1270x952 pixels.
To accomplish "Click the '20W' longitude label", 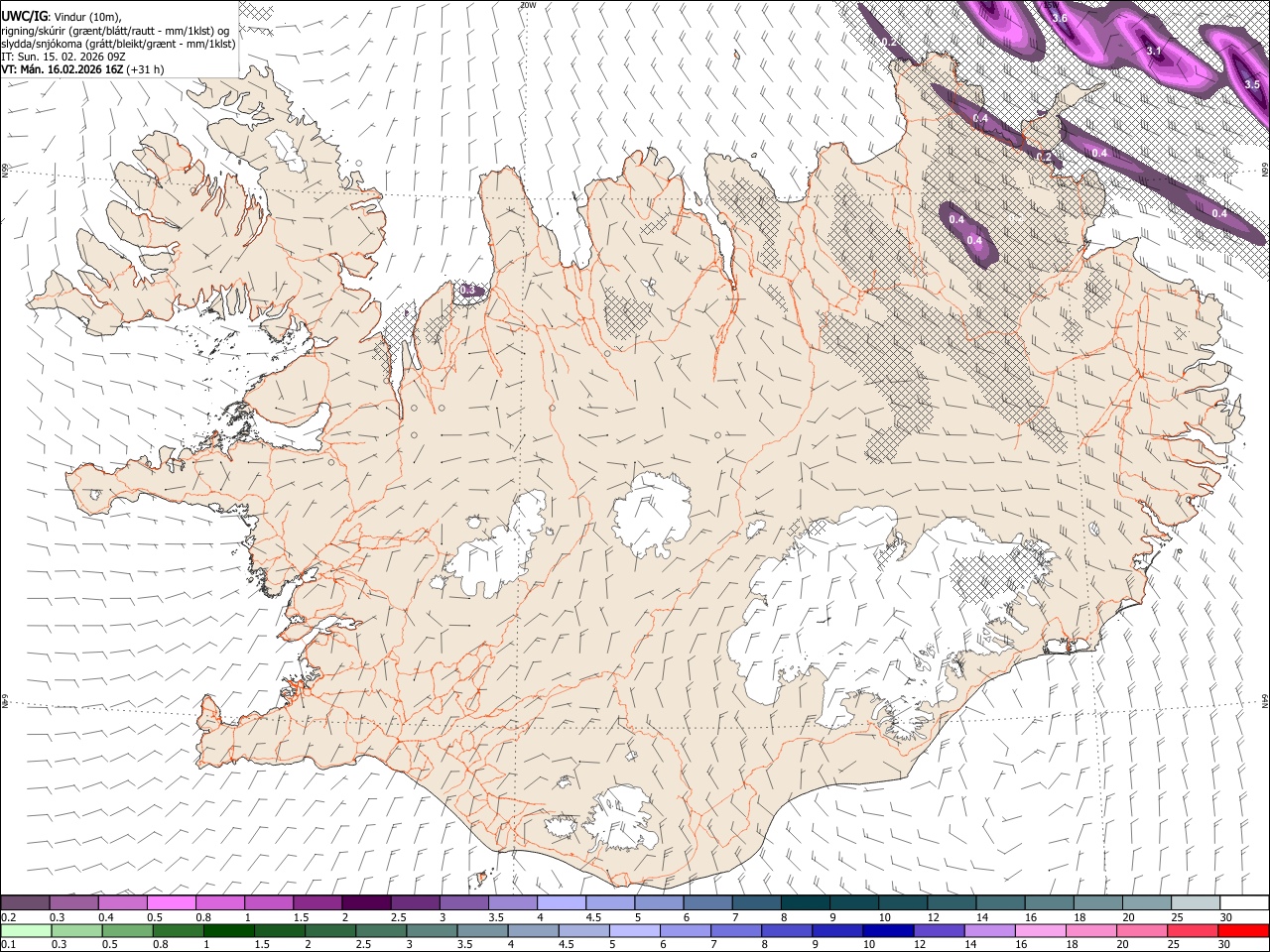I will click(528, 5).
